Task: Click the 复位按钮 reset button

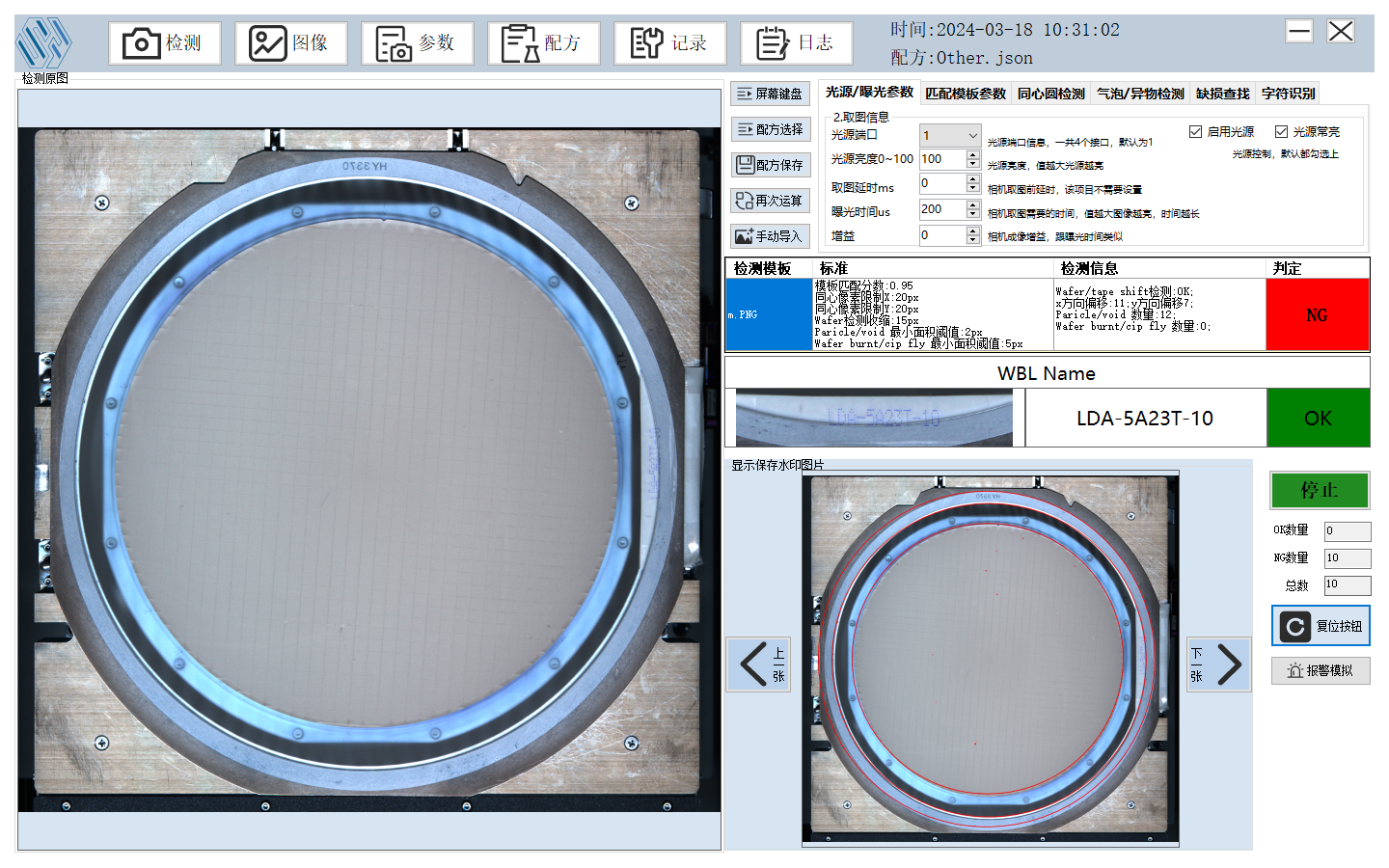Action: click(x=1321, y=626)
